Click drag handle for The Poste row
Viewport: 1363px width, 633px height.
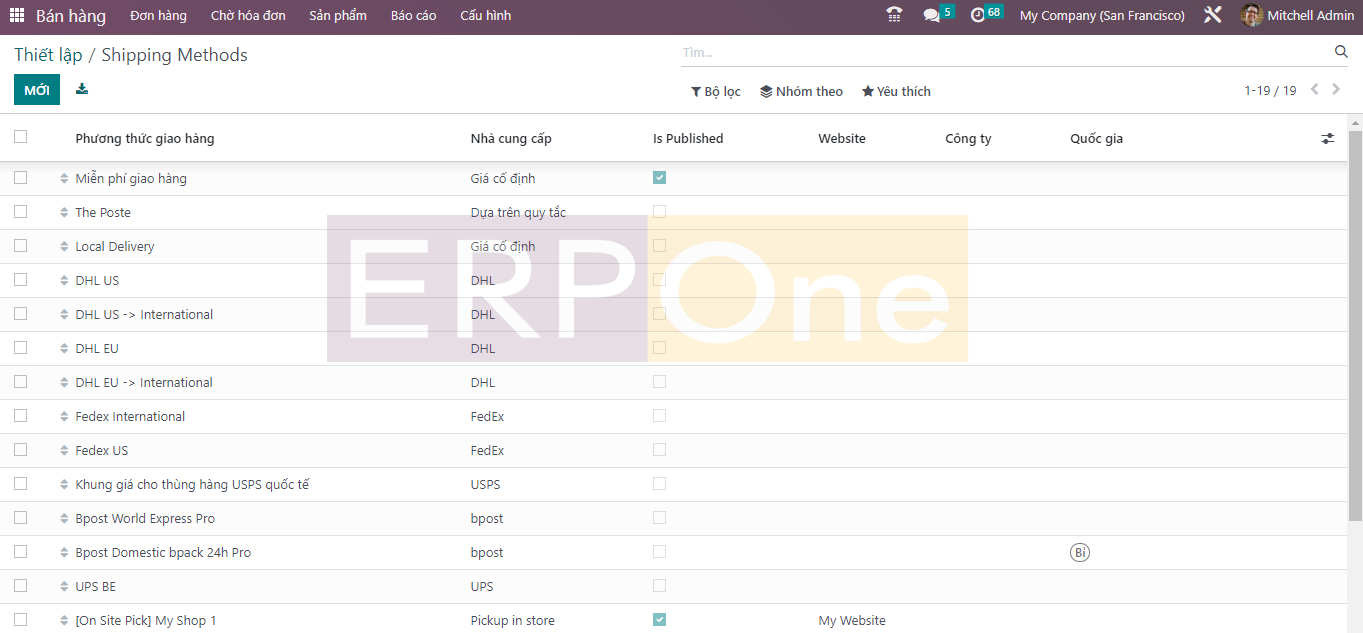(x=64, y=213)
